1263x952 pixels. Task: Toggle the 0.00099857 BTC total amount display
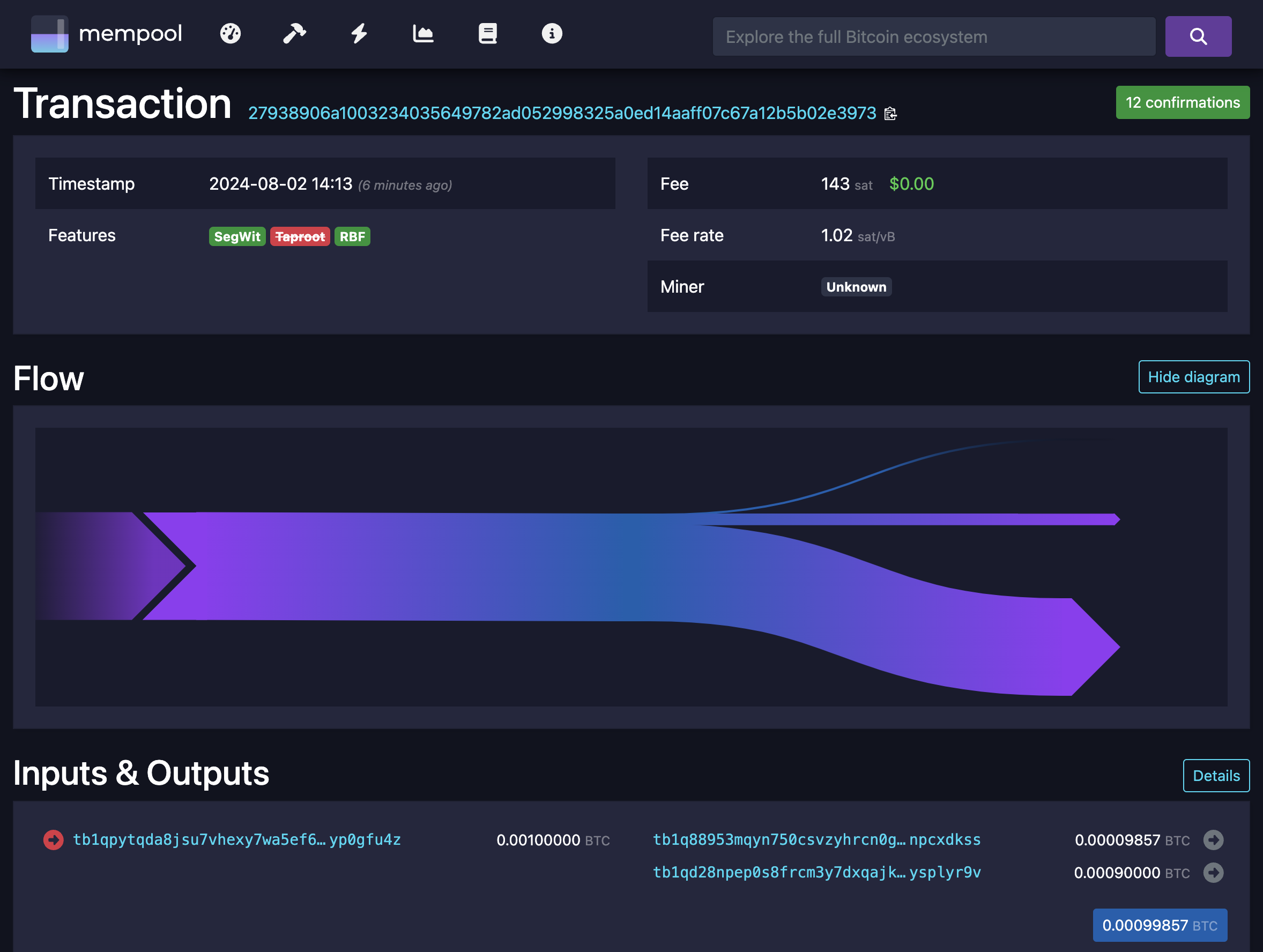click(1159, 925)
